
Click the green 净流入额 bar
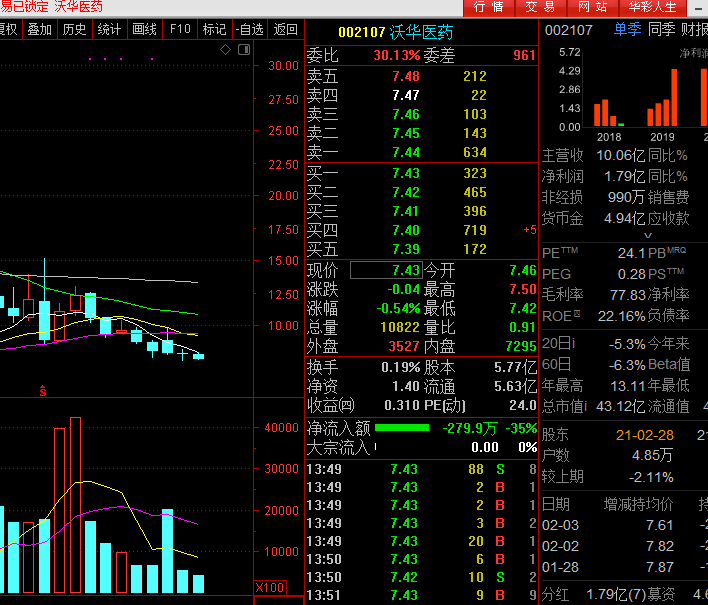(402, 428)
